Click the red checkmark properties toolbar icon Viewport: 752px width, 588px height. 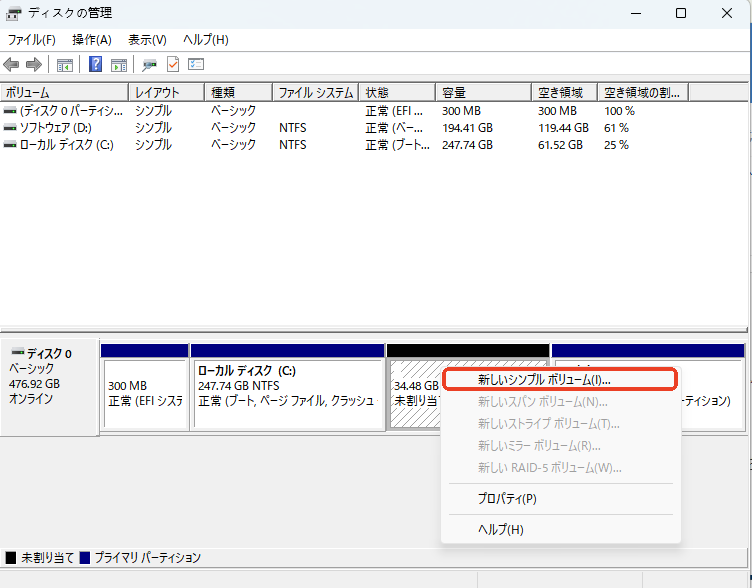(x=173, y=64)
